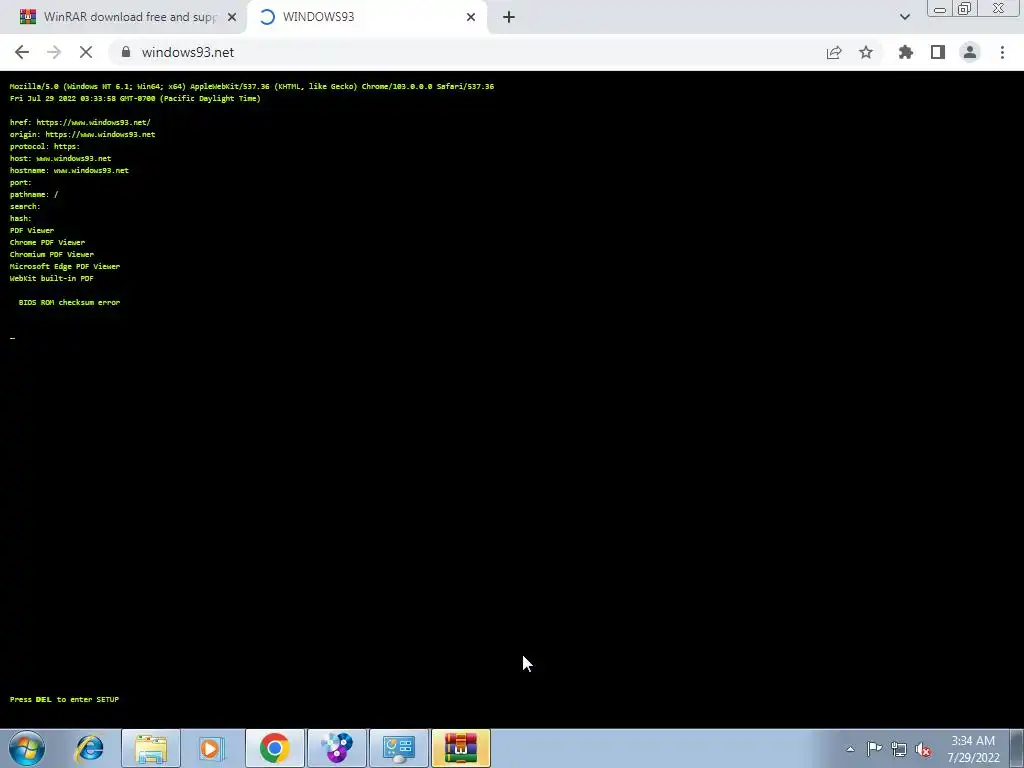Open the side panel icon

pyautogui.click(x=938, y=52)
